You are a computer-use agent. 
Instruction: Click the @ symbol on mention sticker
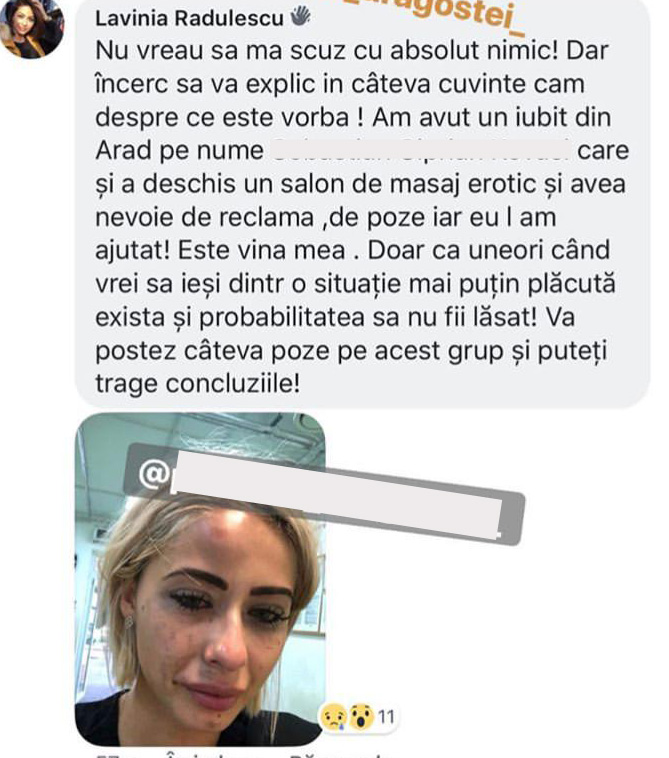click(153, 473)
